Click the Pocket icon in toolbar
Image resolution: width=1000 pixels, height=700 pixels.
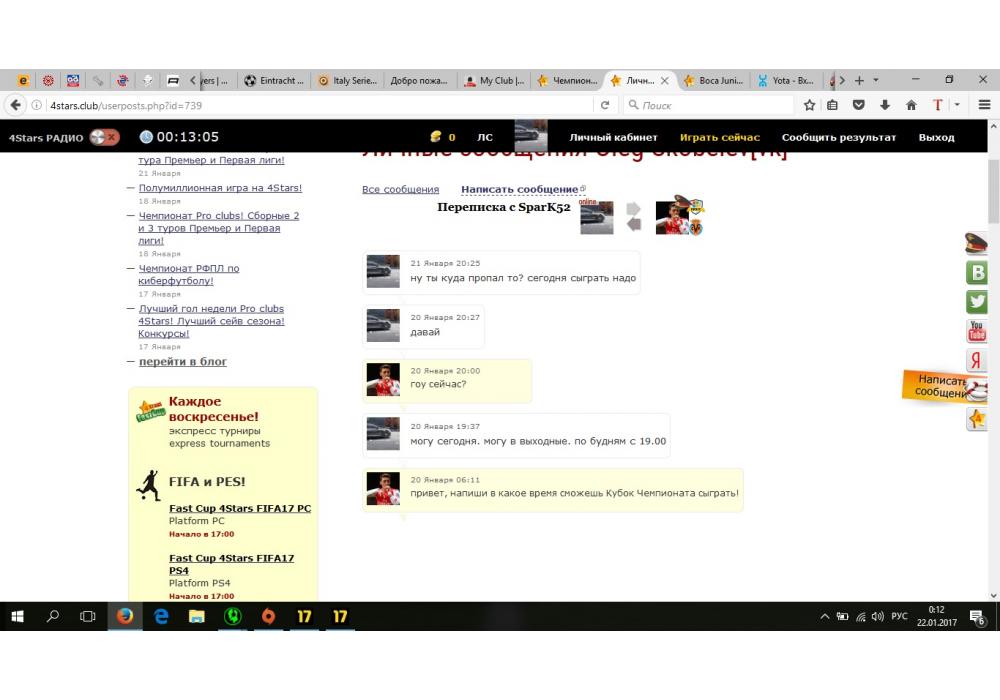[858, 105]
